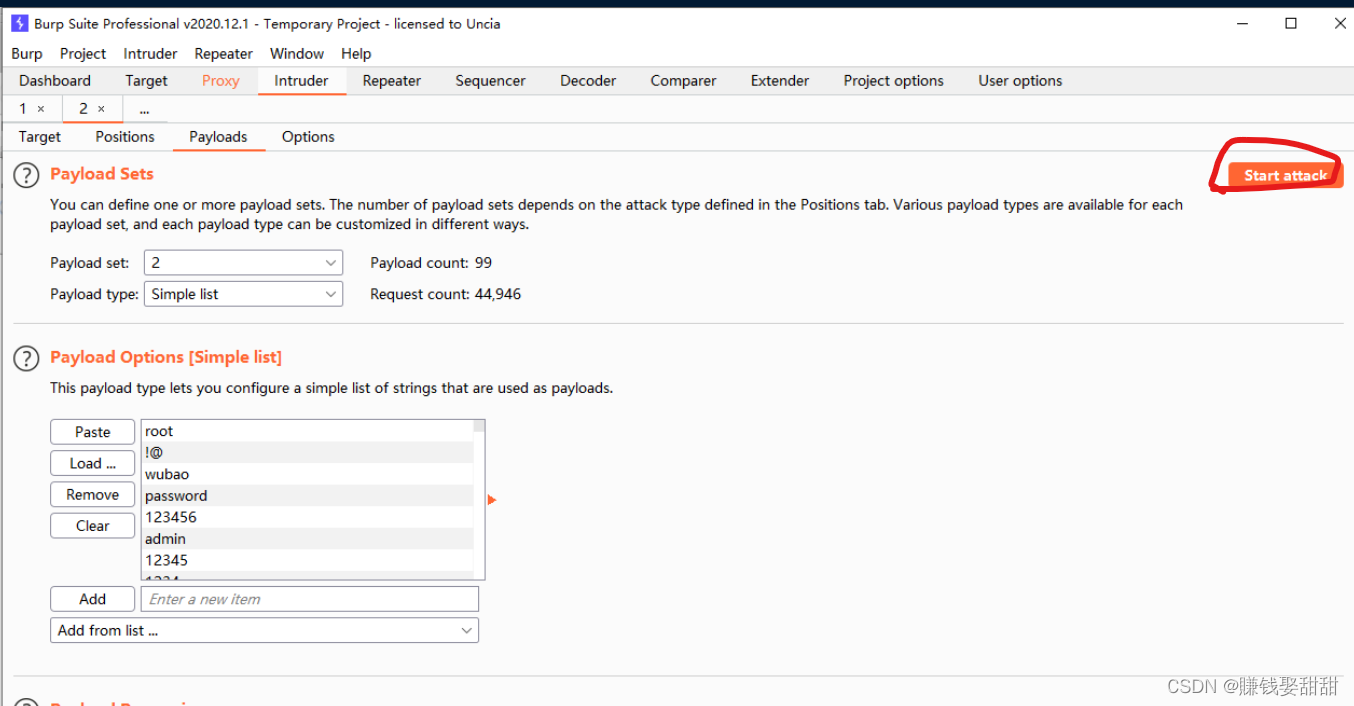Start the attack
Image resolution: width=1354 pixels, height=706 pixels.
tap(1285, 176)
